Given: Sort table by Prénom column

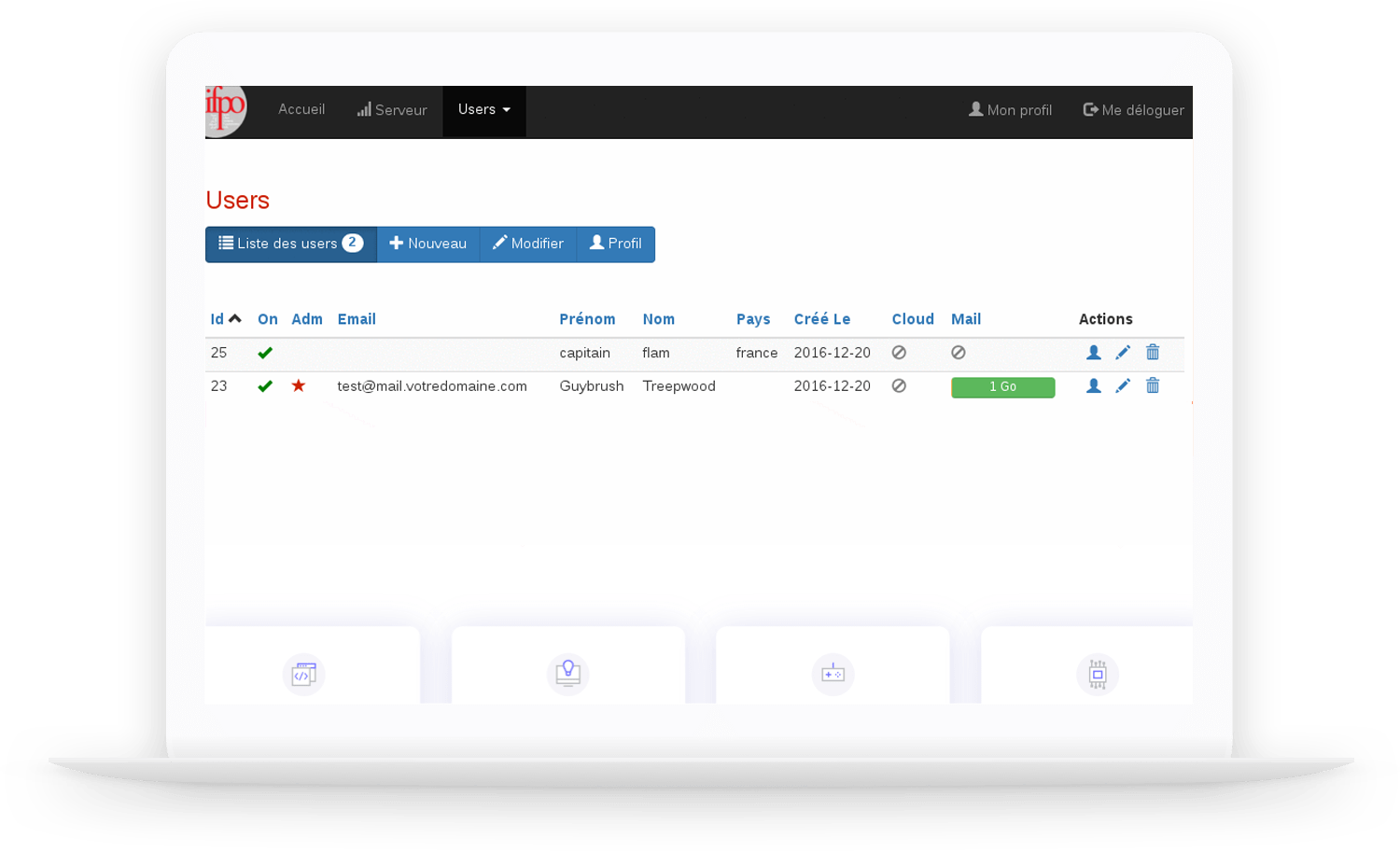Looking at the screenshot, I should (587, 319).
